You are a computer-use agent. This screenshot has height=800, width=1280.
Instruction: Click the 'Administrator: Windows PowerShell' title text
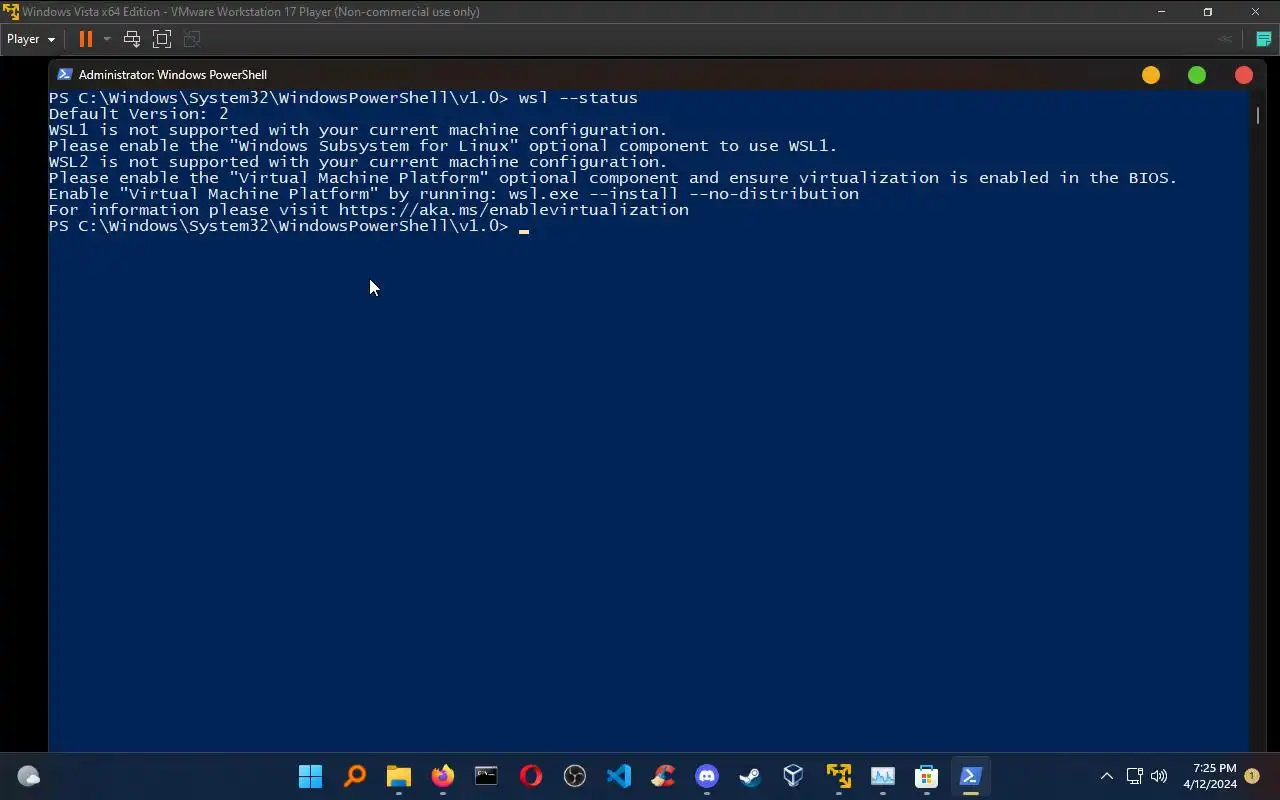[173, 75]
